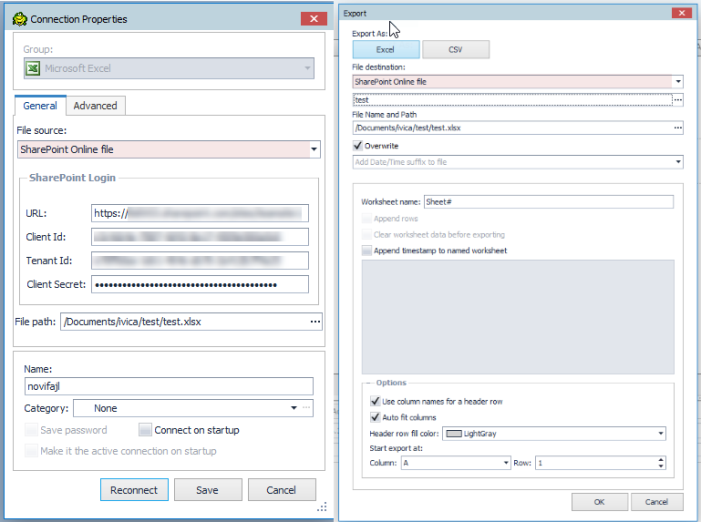The height and width of the screenshot is (522, 701).
Task: Decrease the start Row value
Action: (x=661, y=466)
